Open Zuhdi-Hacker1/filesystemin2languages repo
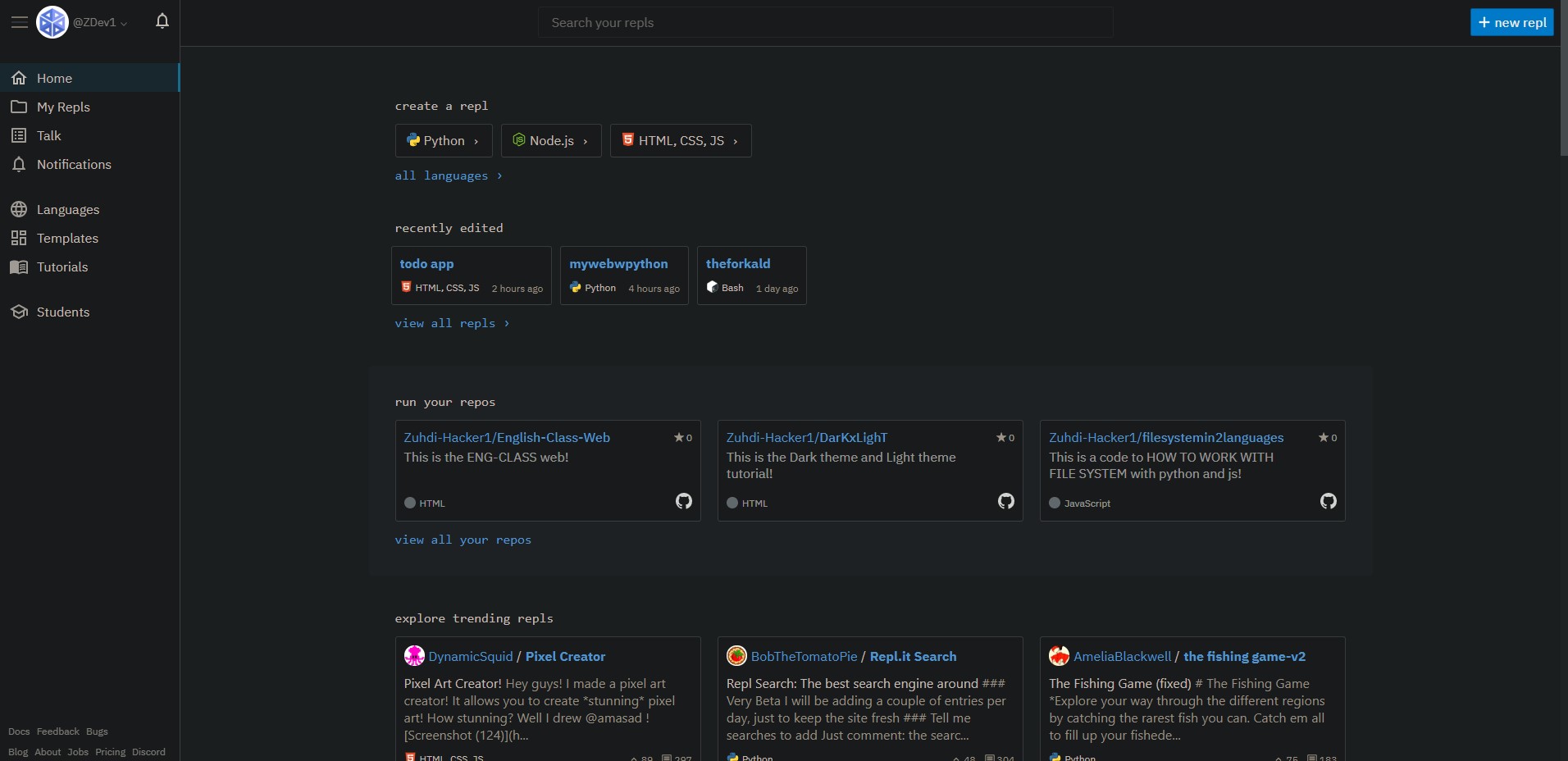Screen dimensions: 1568x761 pos(1166,438)
